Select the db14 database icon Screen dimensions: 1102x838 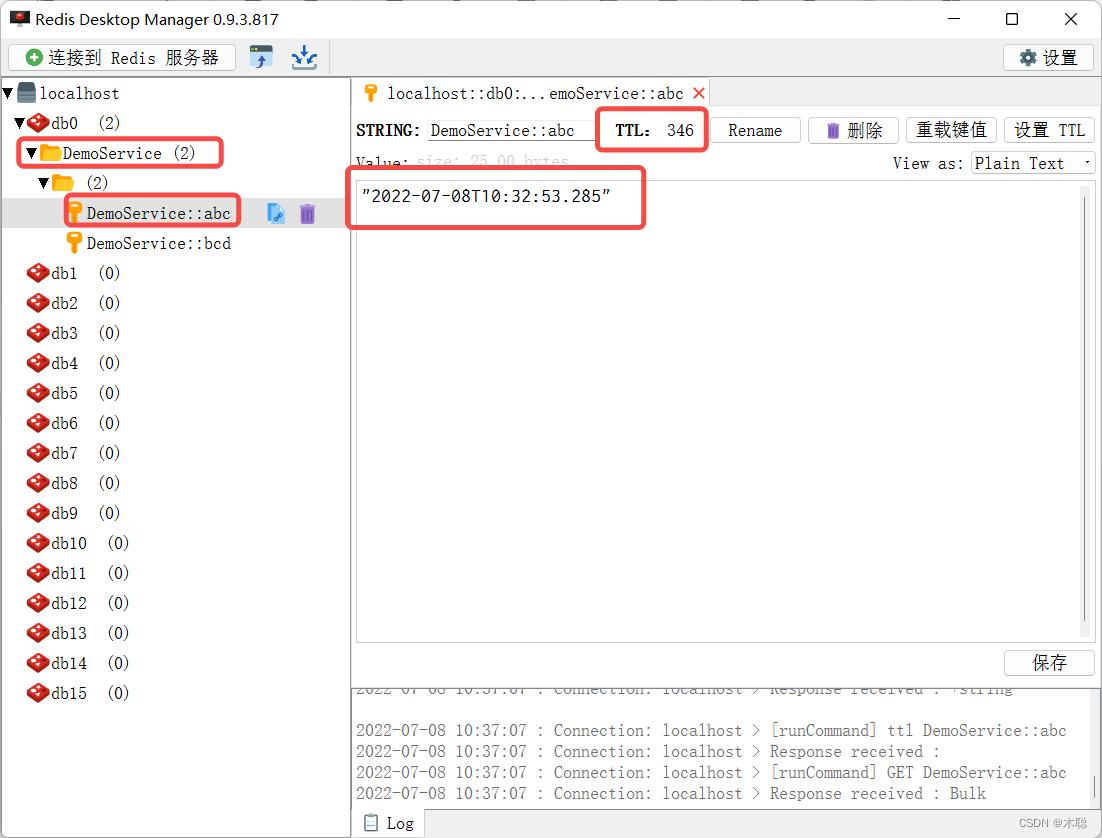[x=38, y=663]
